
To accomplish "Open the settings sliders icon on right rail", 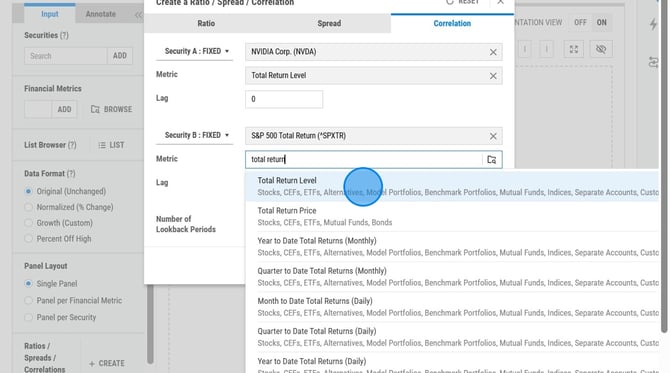I will pyautogui.click(x=653, y=62).
